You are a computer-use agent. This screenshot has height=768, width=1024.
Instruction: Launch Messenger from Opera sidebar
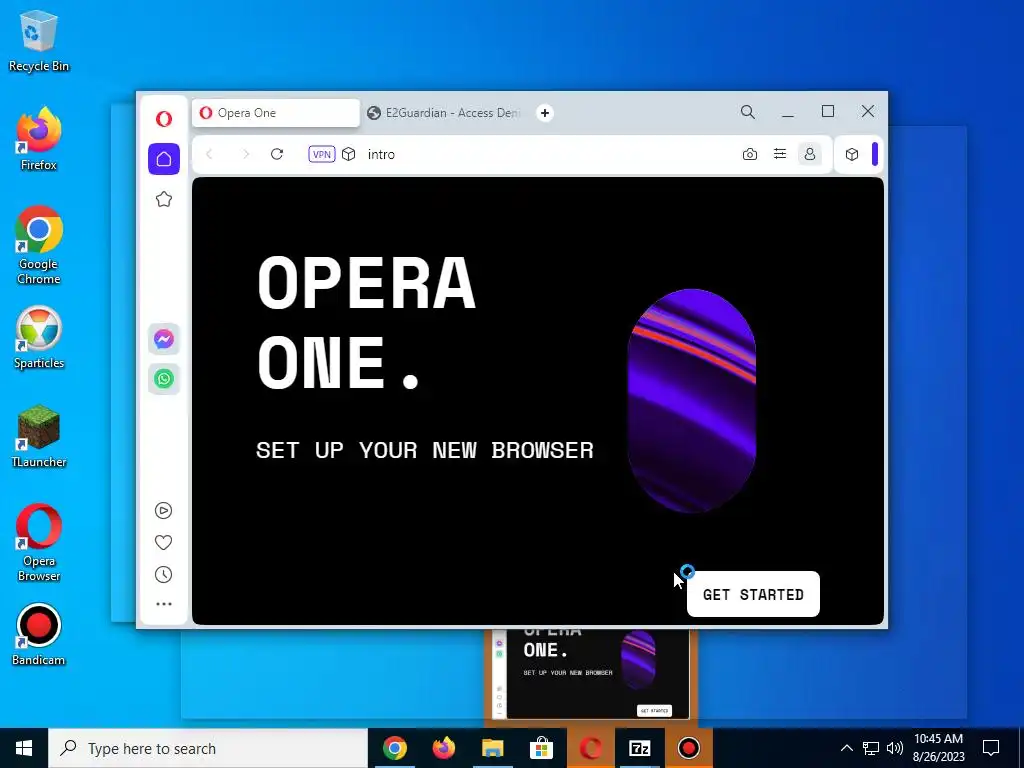point(164,339)
